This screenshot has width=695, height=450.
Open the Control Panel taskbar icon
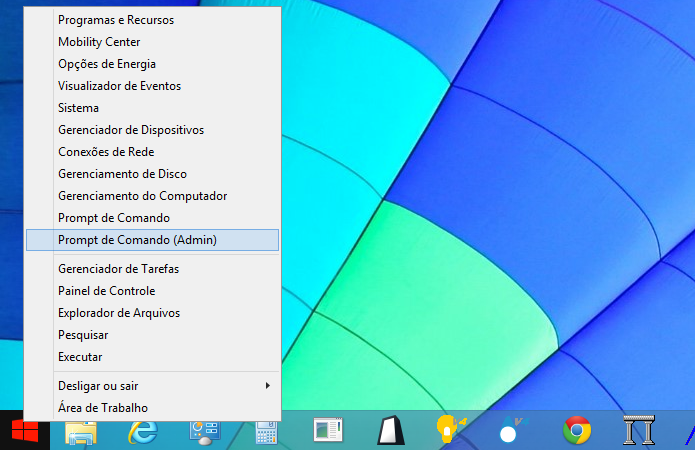click(x=205, y=432)
